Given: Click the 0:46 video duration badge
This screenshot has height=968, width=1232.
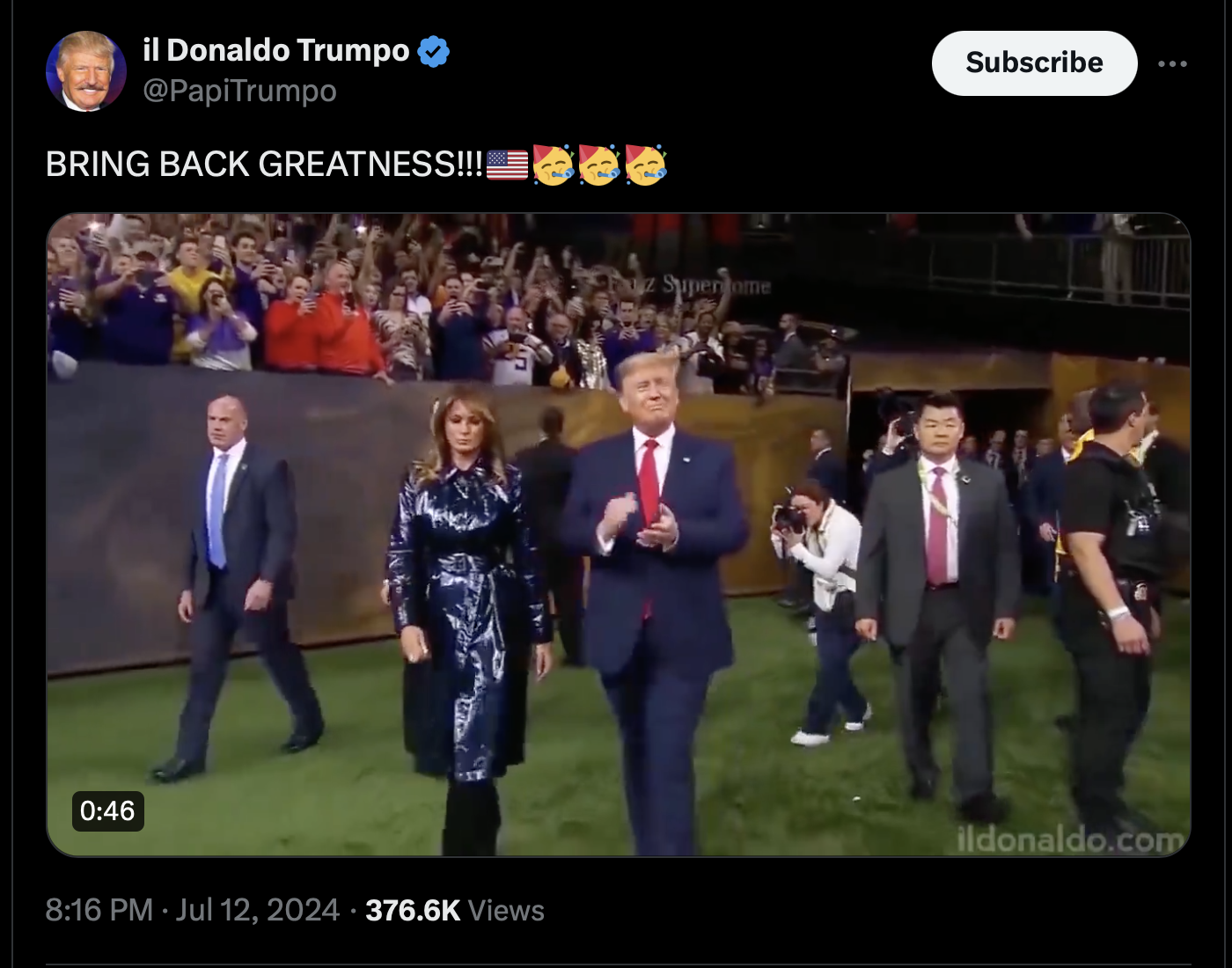Looking at the screenshot, I should click(x=107, y=810).
